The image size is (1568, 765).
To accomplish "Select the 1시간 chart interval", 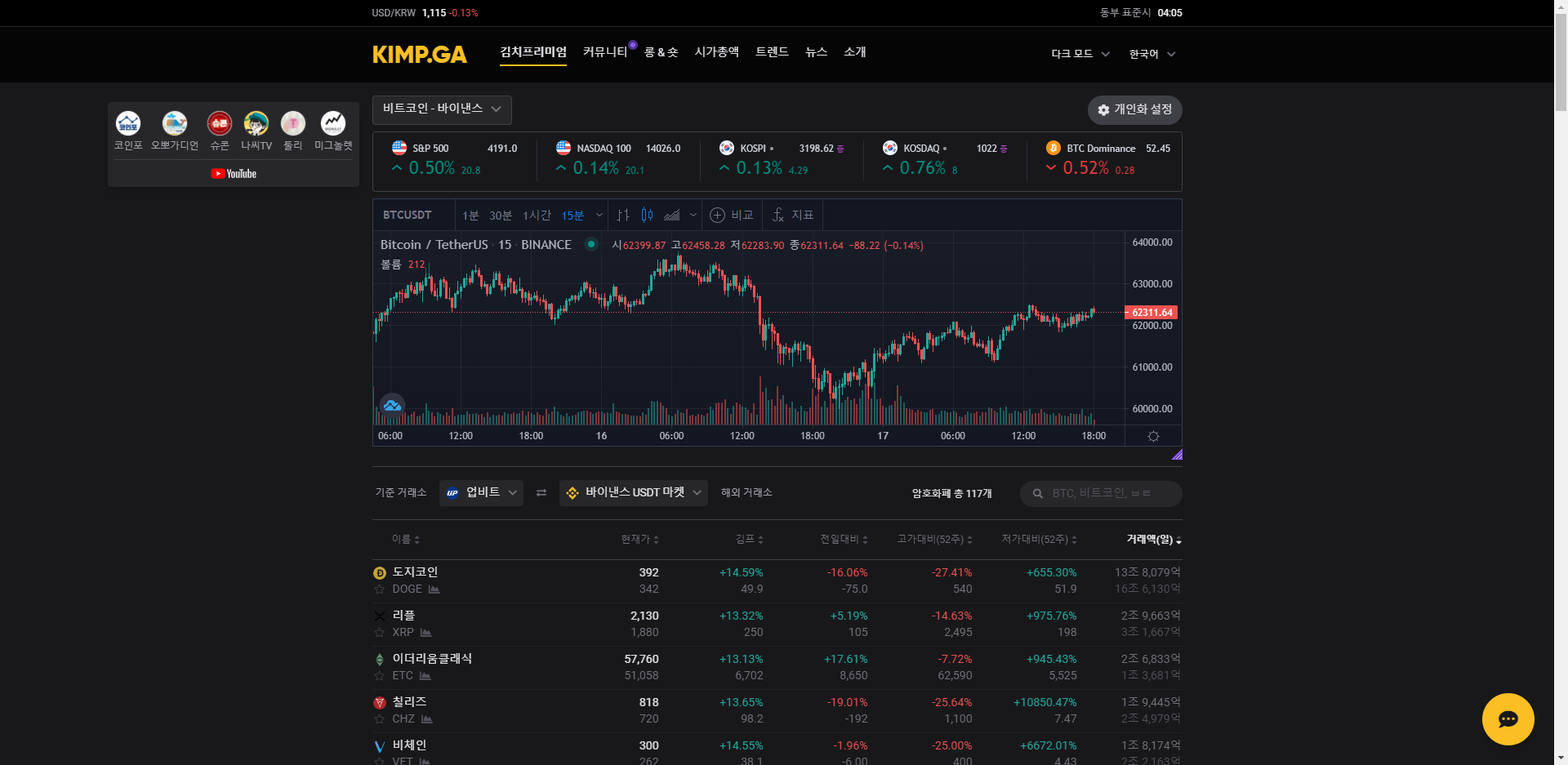I will (537, 215).
